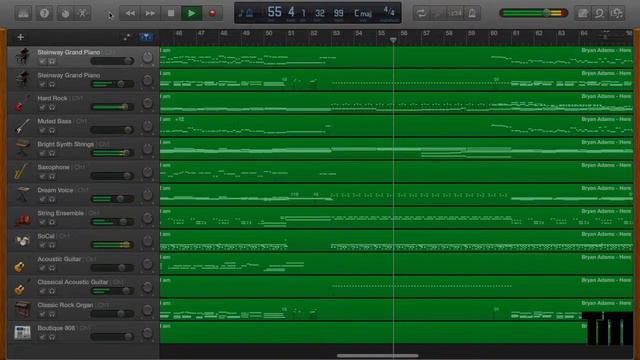Screen dimensions: 640x360
Task: Adjust Bright Synth Strings volume slider
Action: (x=112, y=153)
